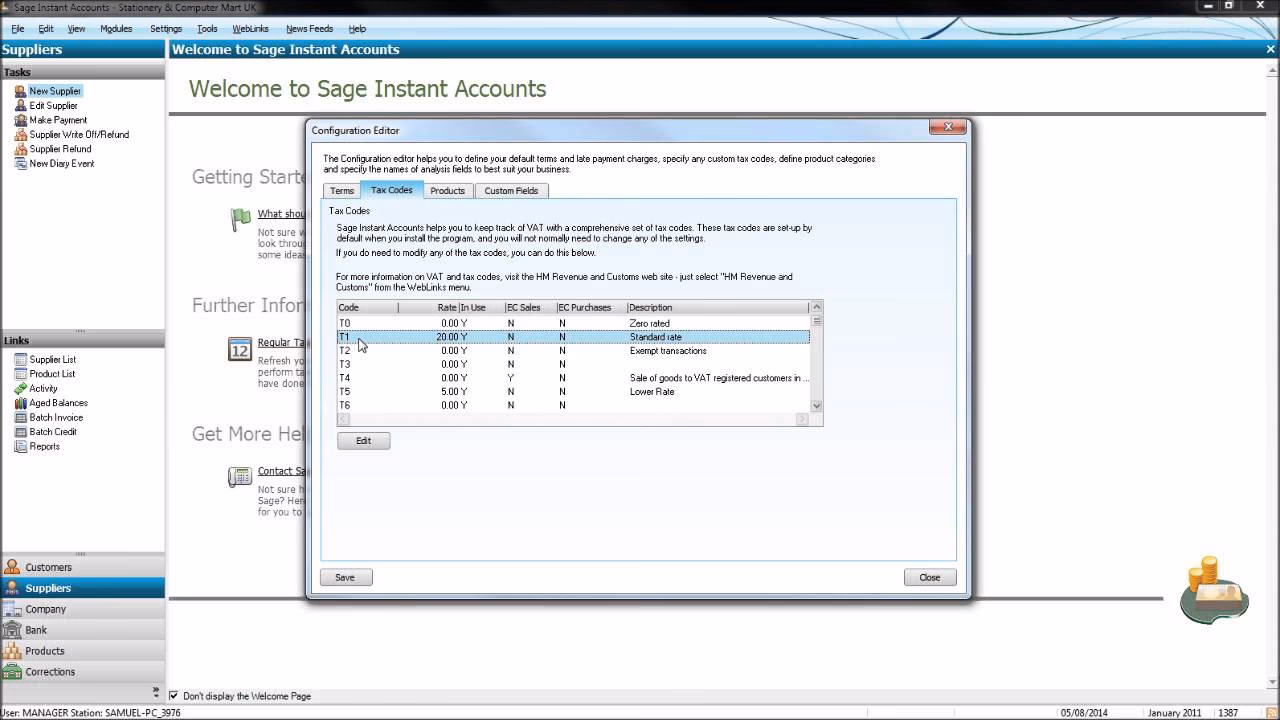The height and width of the screenshot is (720, 1280).
Task: Click the tax codes scrollbar down arrow
Action: tap(816, 406)
